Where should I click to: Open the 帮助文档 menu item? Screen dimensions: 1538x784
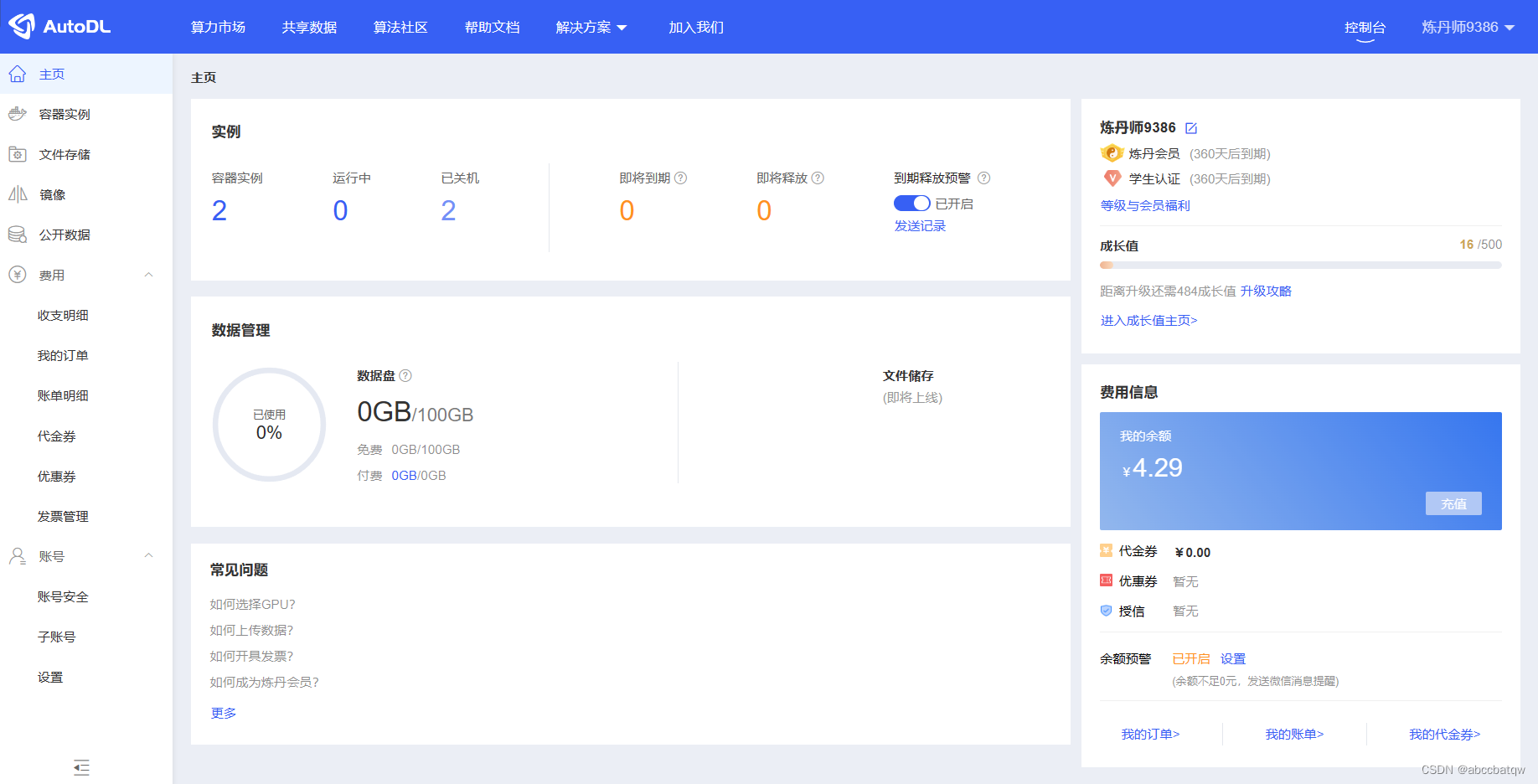click(x=492, y=27)
